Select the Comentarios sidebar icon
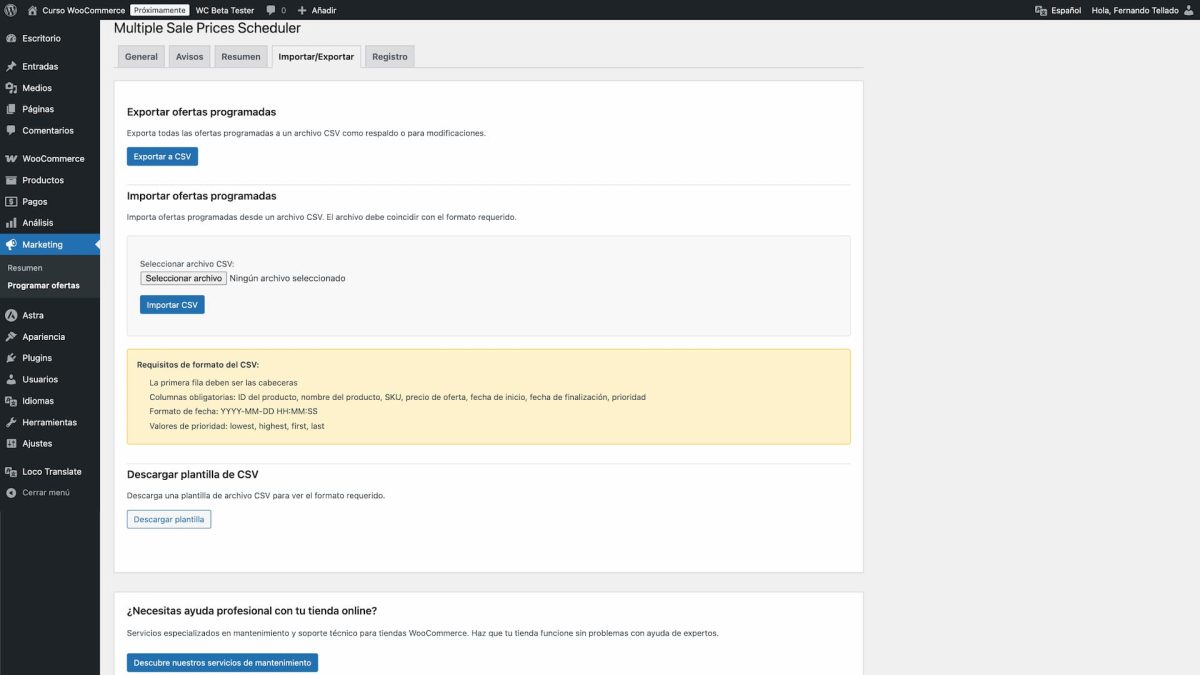 (x=47, y=130)
